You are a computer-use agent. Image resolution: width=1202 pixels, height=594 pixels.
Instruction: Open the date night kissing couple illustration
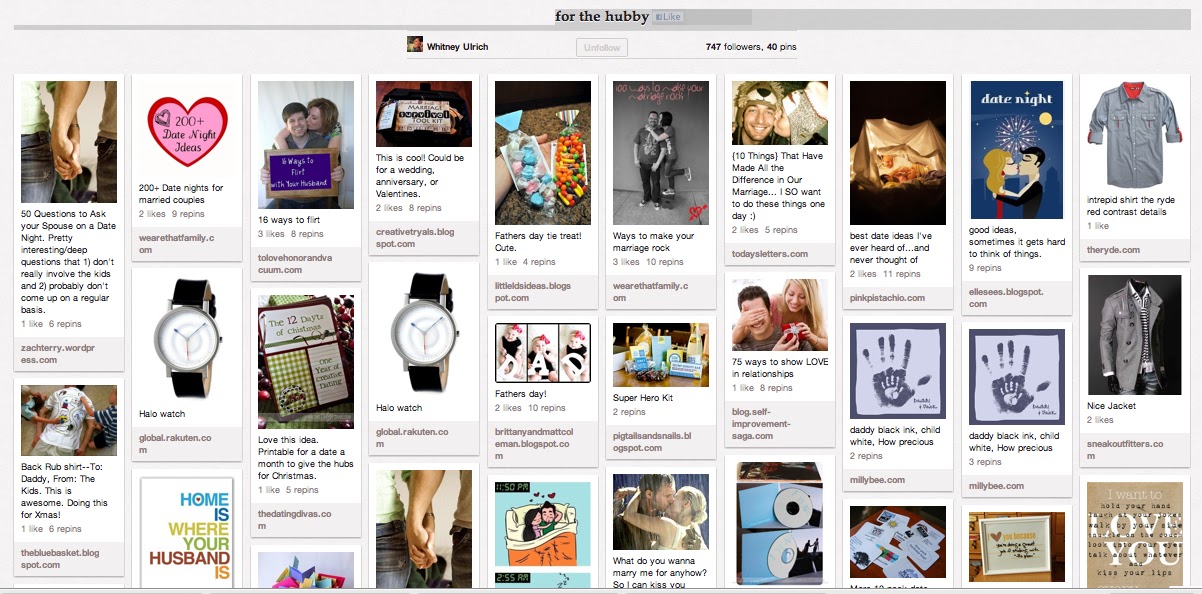click(1015, 150)
